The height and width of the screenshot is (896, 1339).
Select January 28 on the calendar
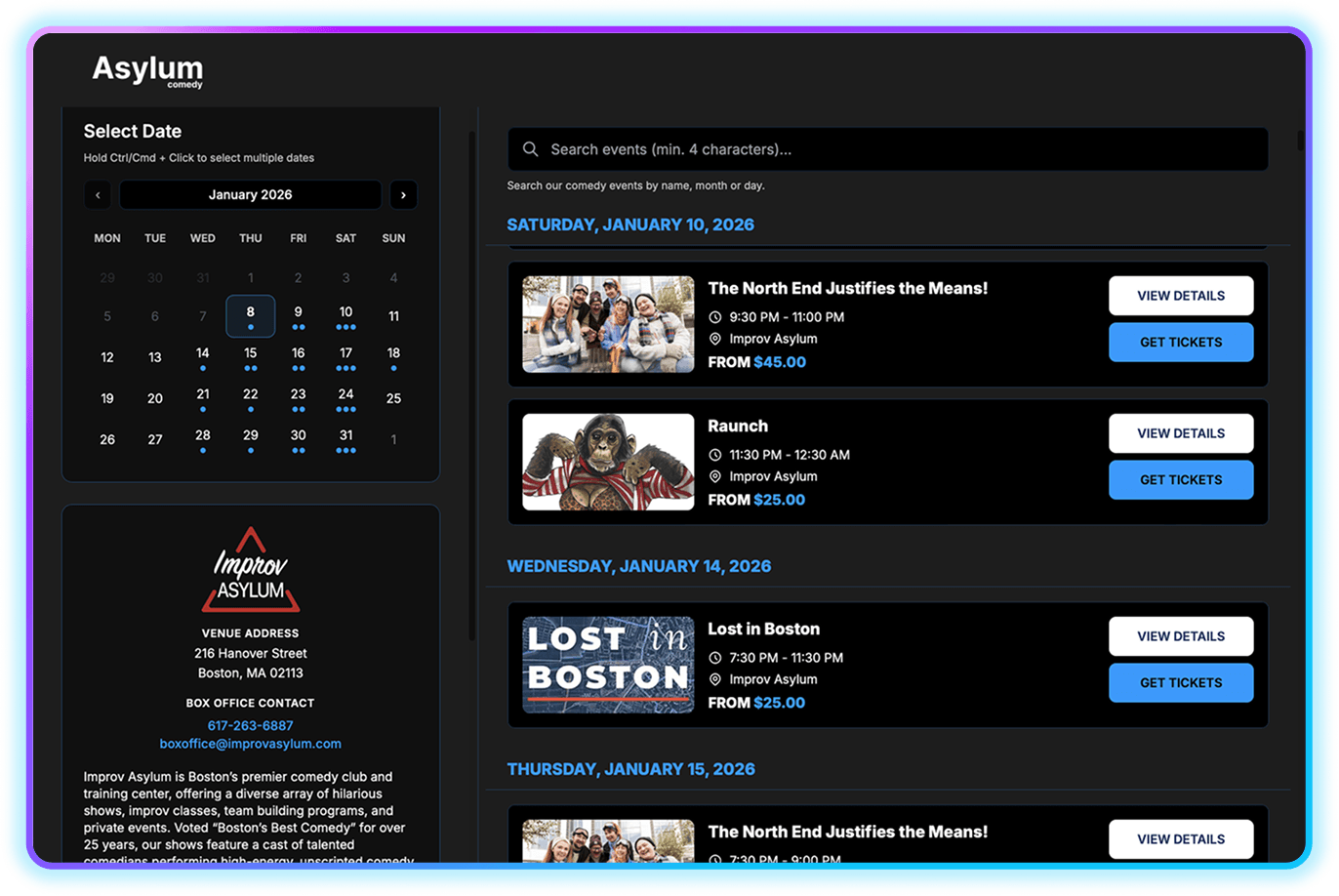(x=203, y=439)
